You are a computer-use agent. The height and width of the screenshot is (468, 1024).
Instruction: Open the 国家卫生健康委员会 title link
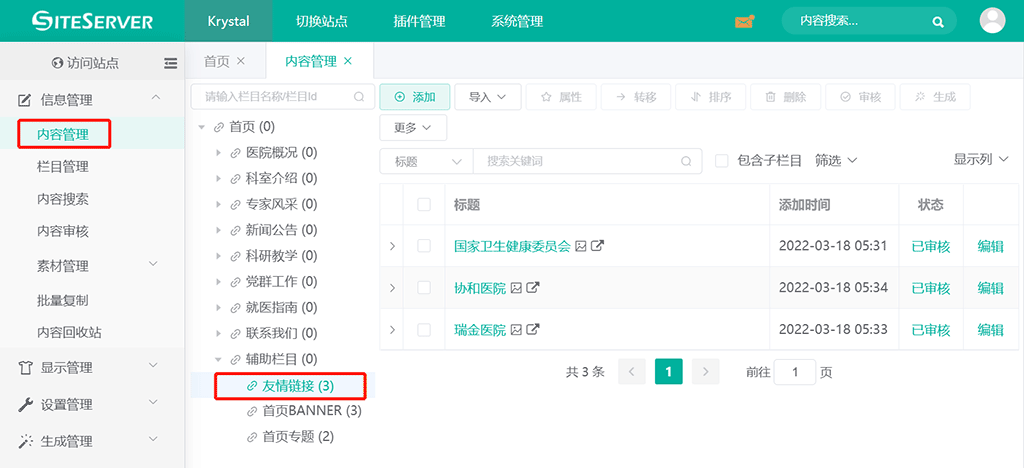[x=511, y=246]
